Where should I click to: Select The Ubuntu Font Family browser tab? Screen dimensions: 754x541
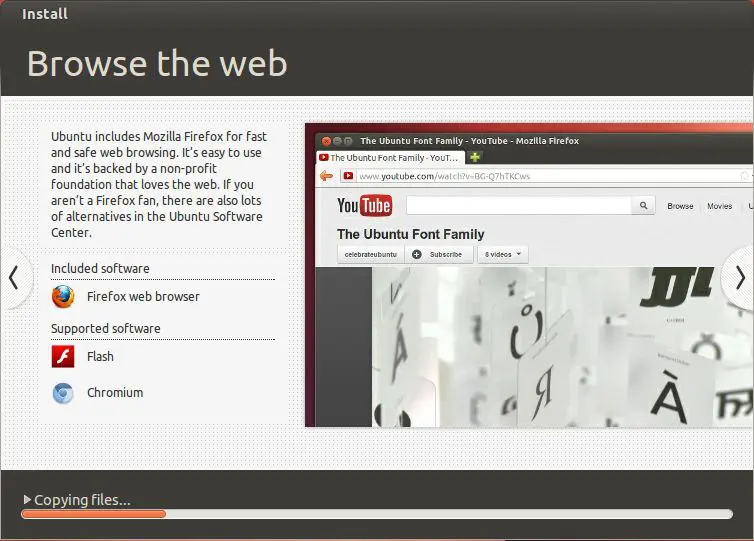pyautogui.click(x=390, y=158)
